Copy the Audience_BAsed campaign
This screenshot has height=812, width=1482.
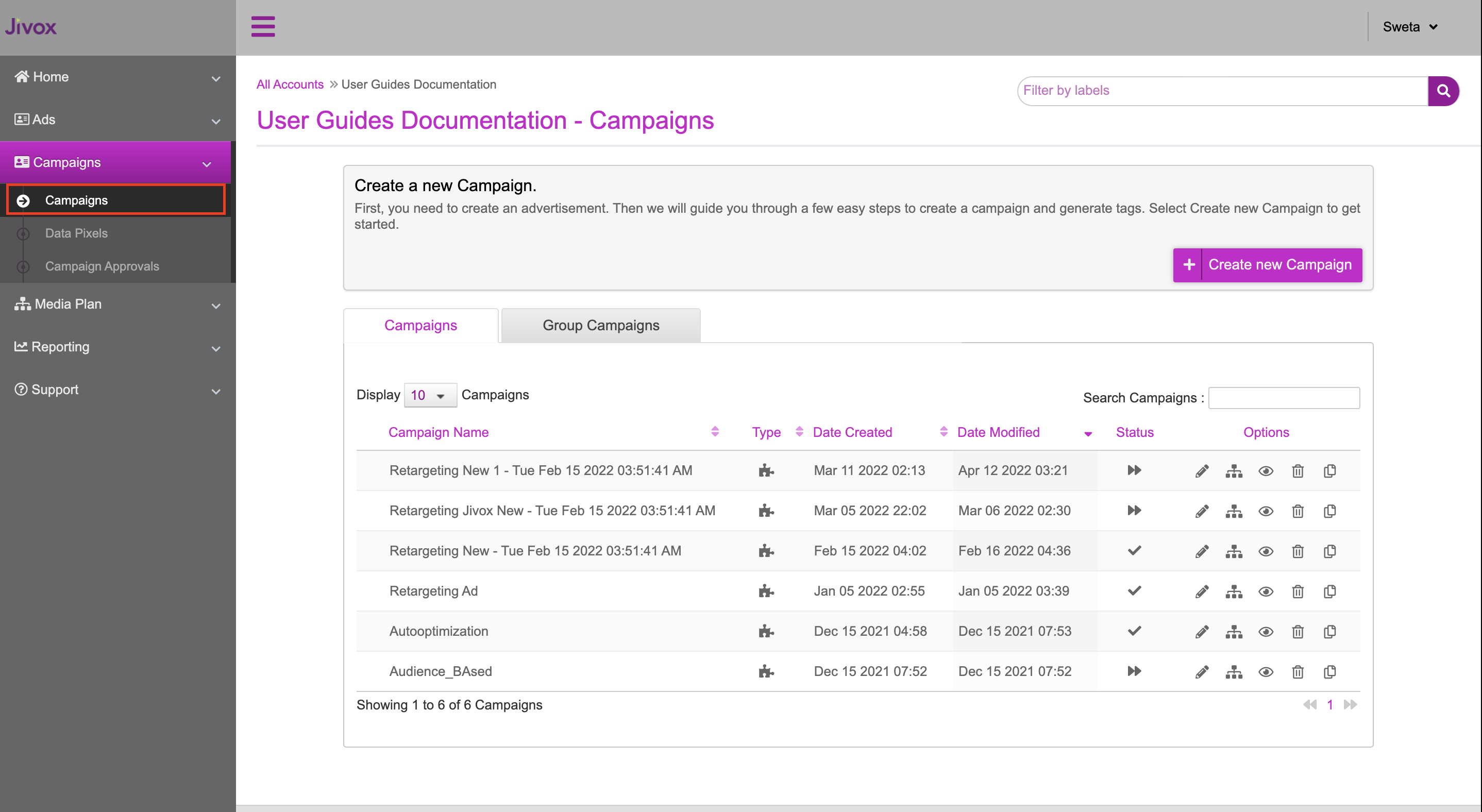tap(1329, 672)
